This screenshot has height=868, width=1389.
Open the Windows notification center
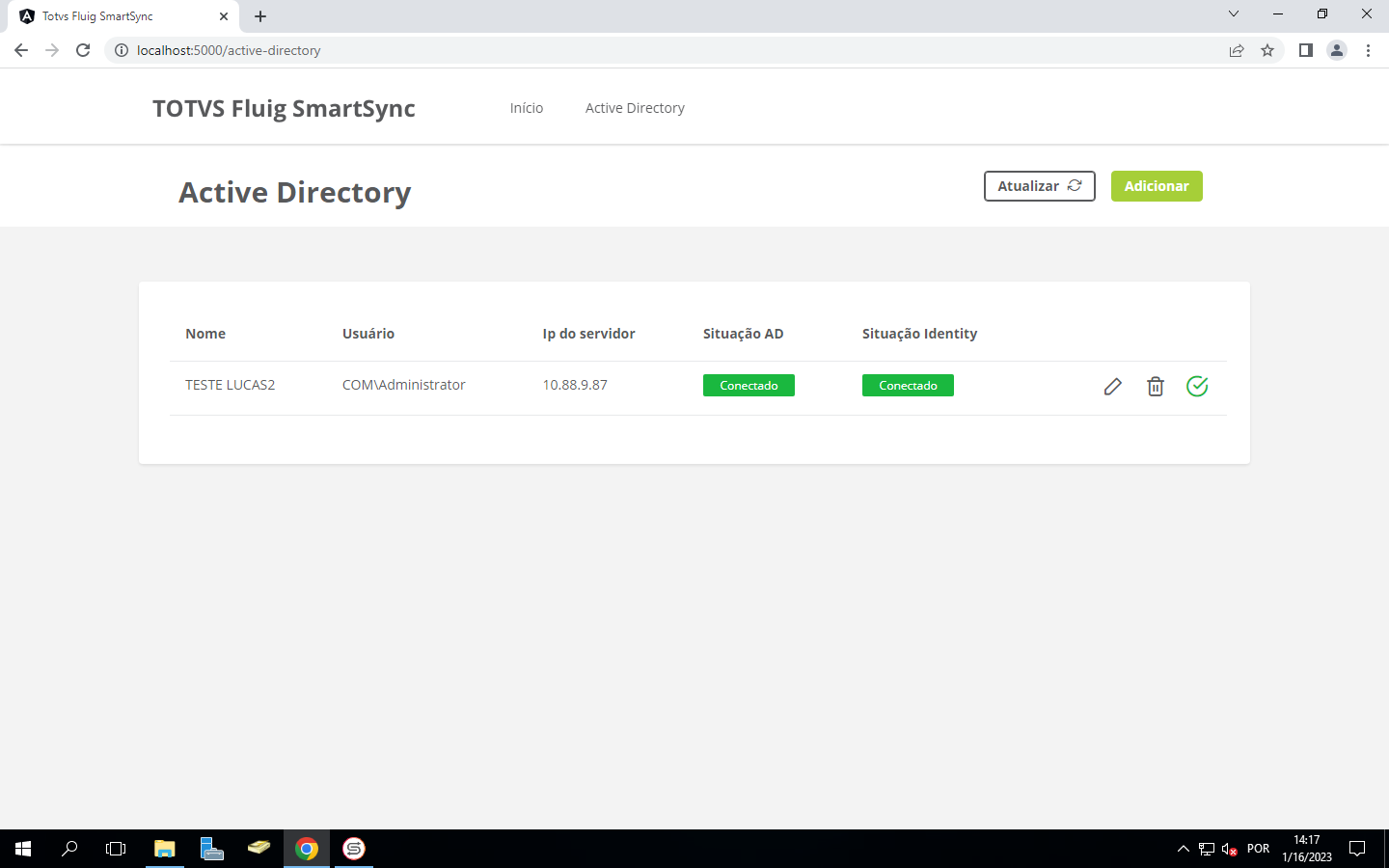[x=1357, y=849]
